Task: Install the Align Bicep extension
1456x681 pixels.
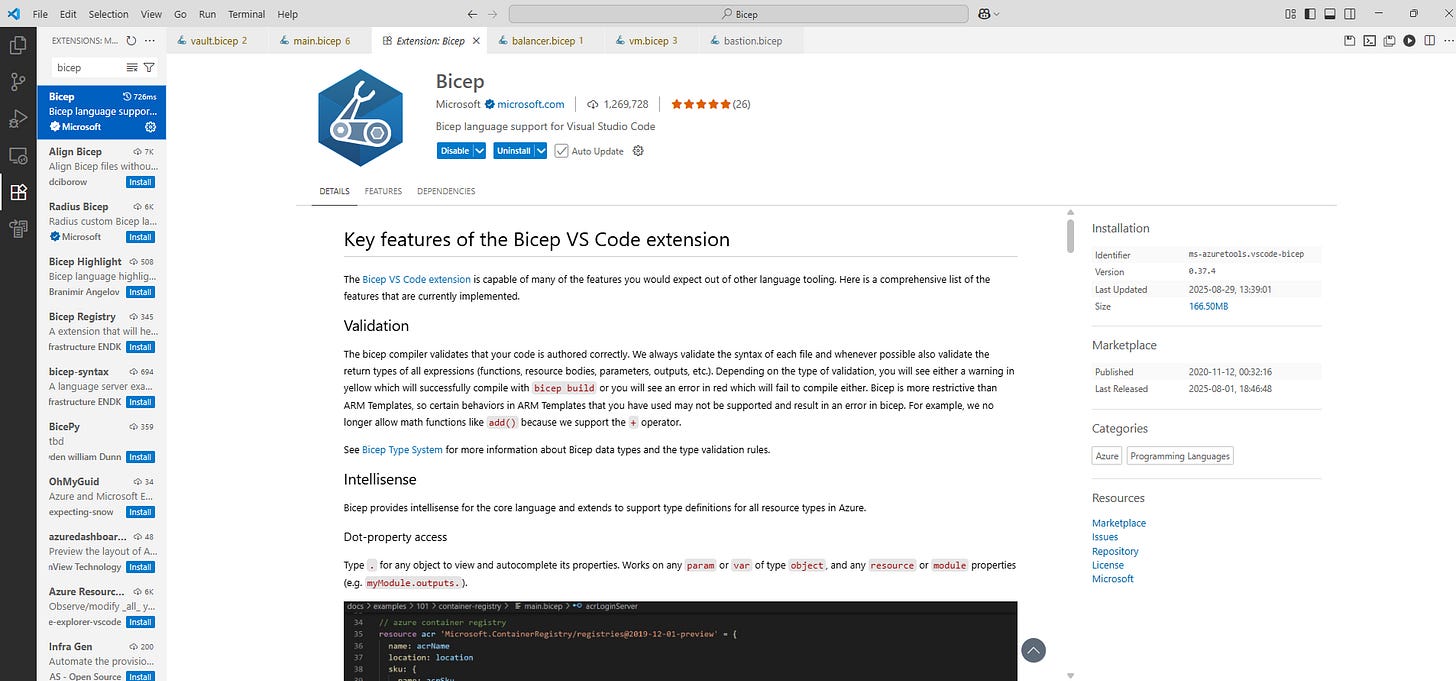Action: coord(140,182)
